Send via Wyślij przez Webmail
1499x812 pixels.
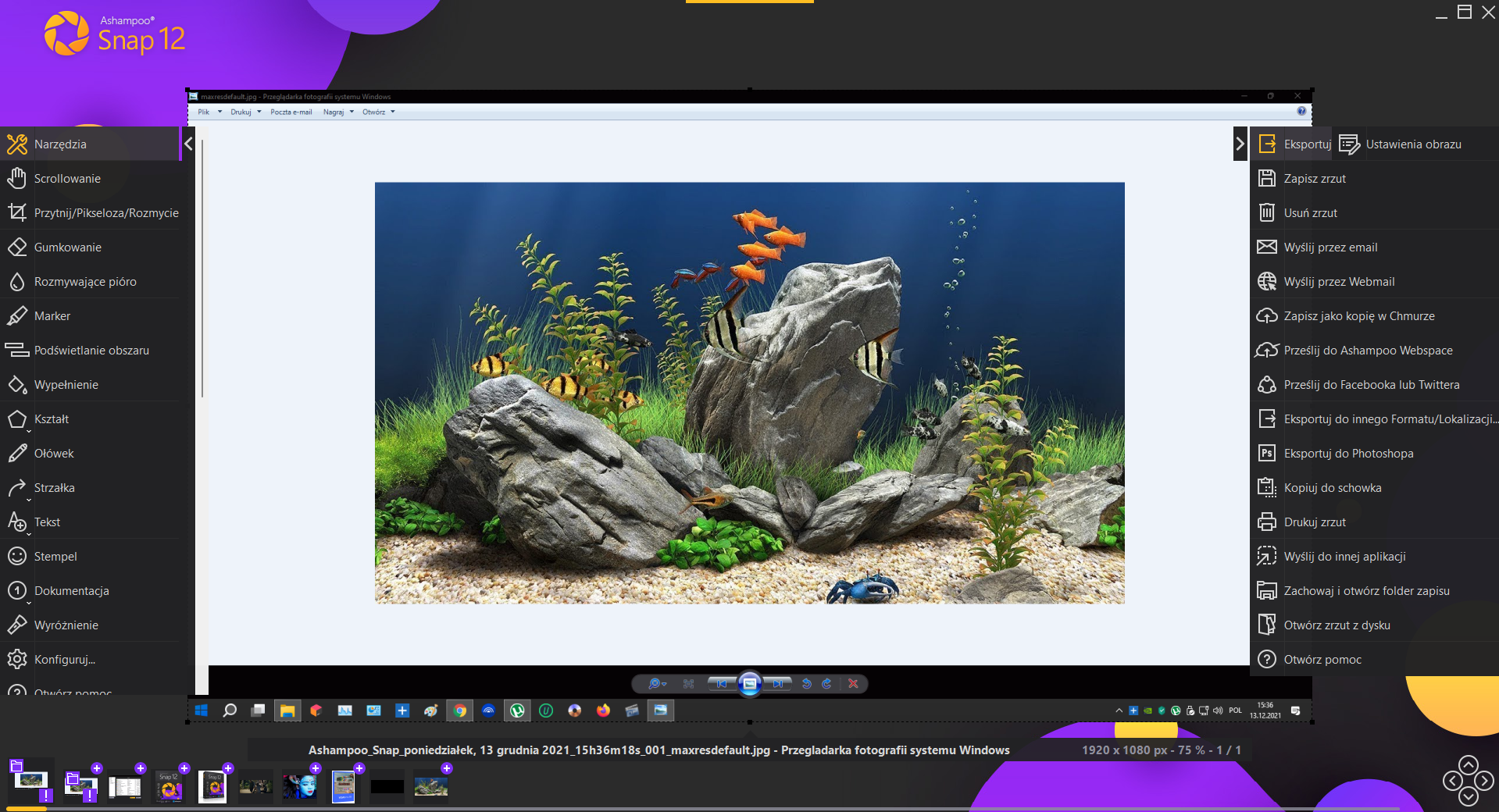[x=1375, y=282]
